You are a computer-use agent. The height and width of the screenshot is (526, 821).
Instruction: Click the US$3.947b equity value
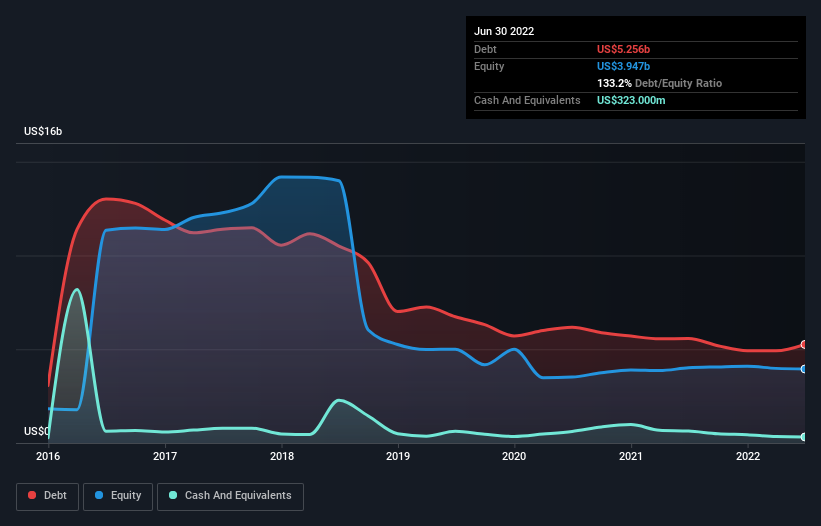tap(624, 66)
